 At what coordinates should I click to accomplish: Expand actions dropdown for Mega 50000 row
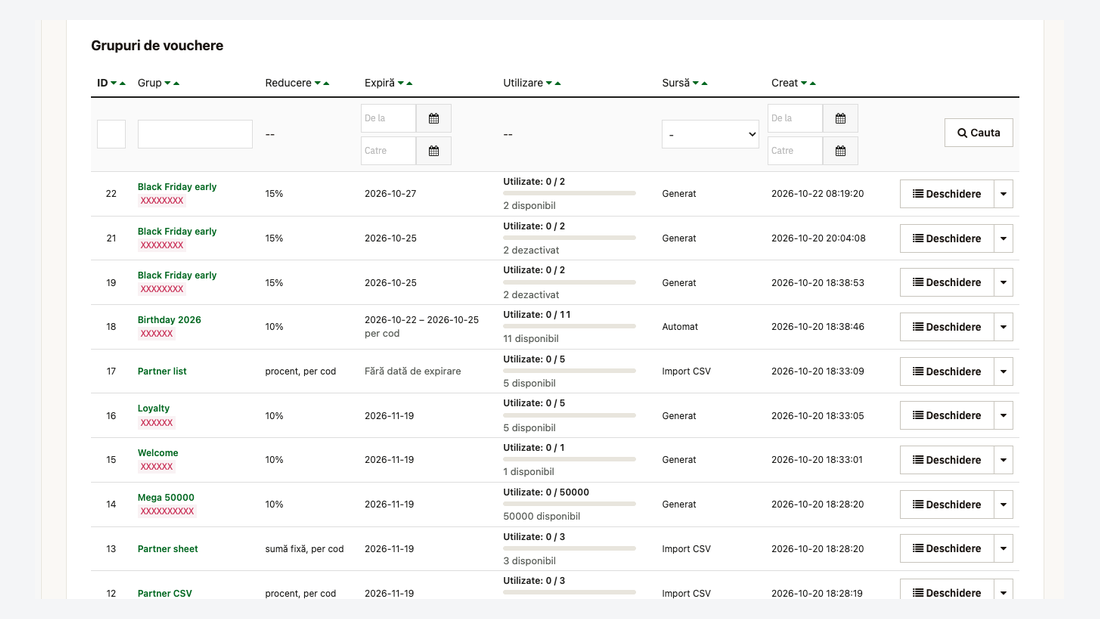1003,505
